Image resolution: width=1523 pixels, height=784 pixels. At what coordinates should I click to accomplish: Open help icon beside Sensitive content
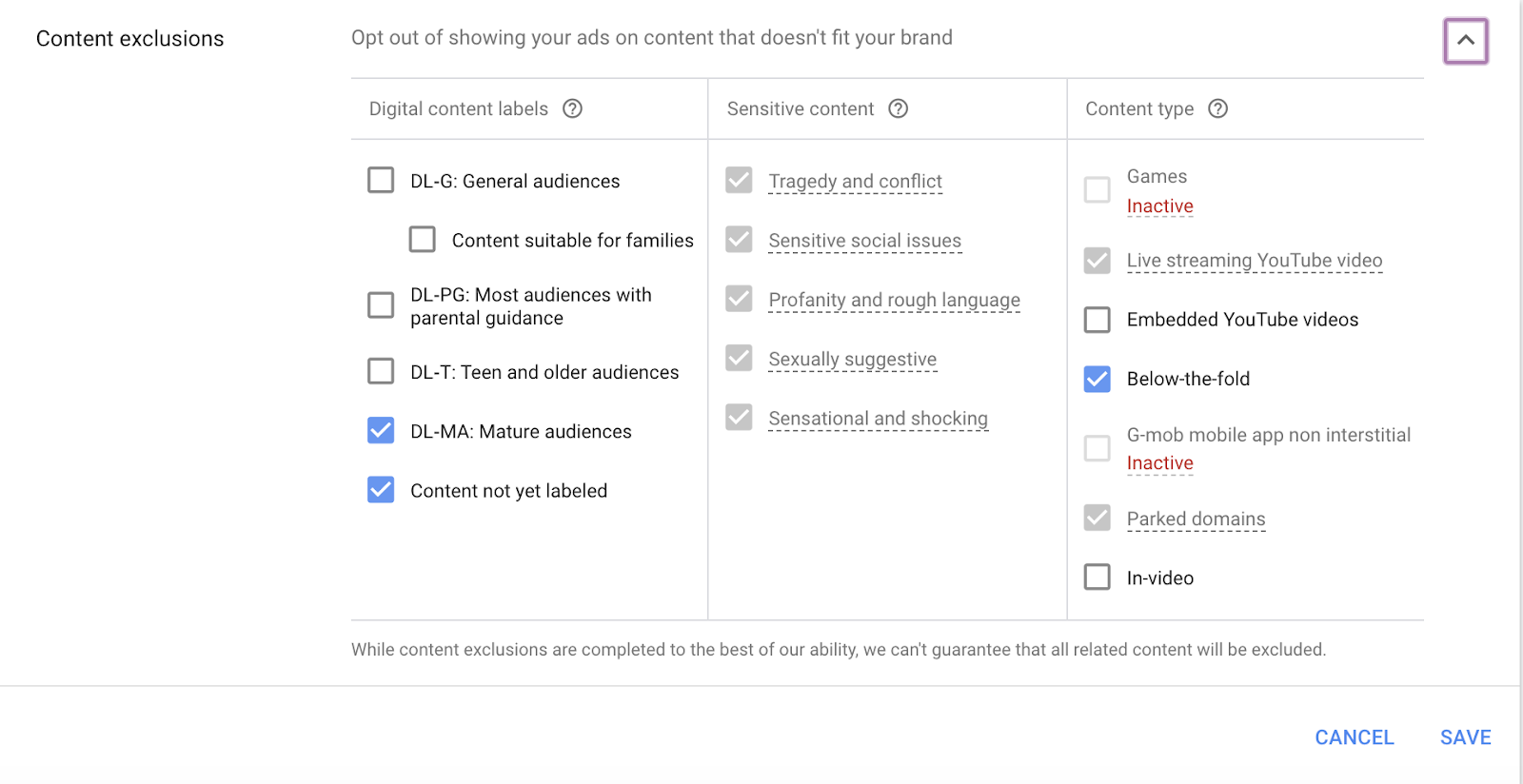pyautogui.click(x=898, y=108)
